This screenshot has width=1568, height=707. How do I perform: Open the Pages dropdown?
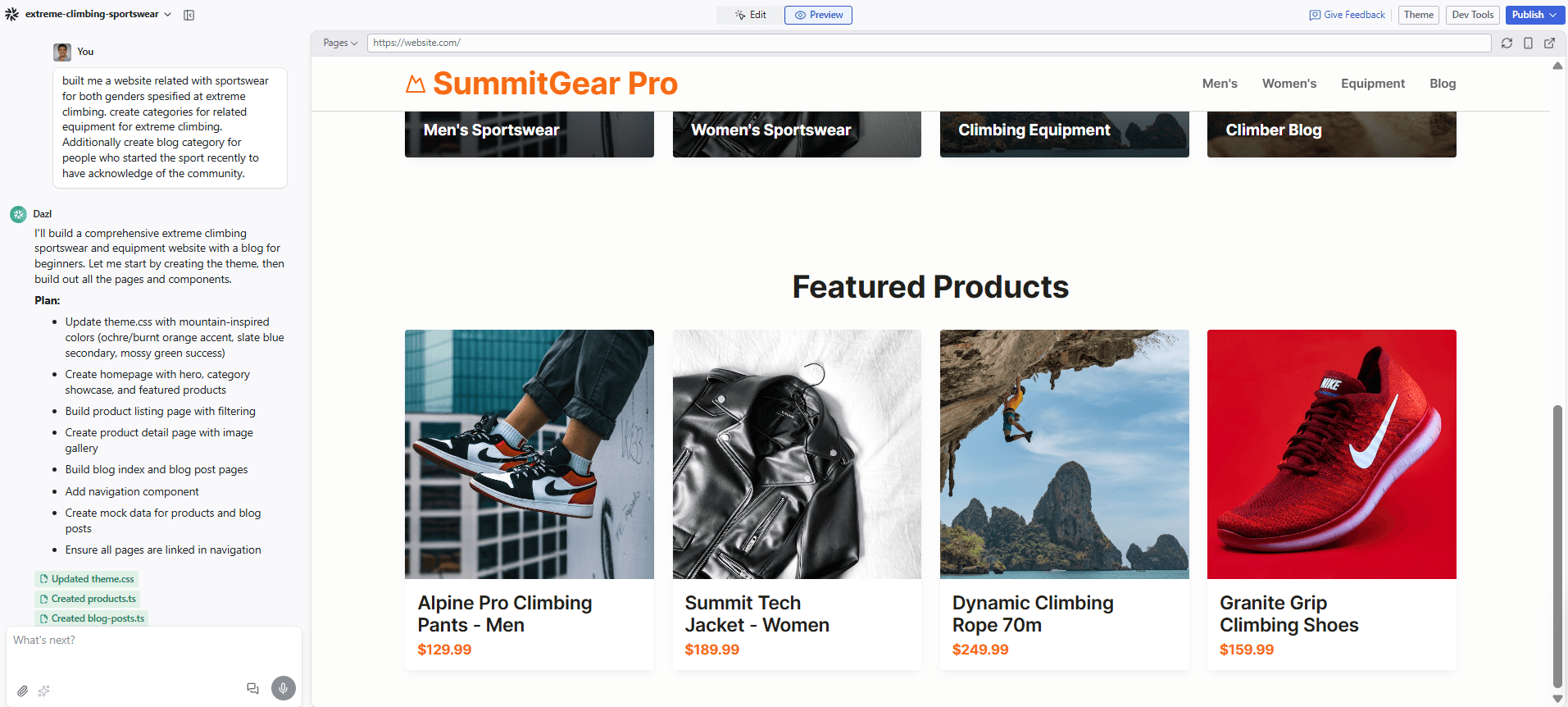click(340, 43)
